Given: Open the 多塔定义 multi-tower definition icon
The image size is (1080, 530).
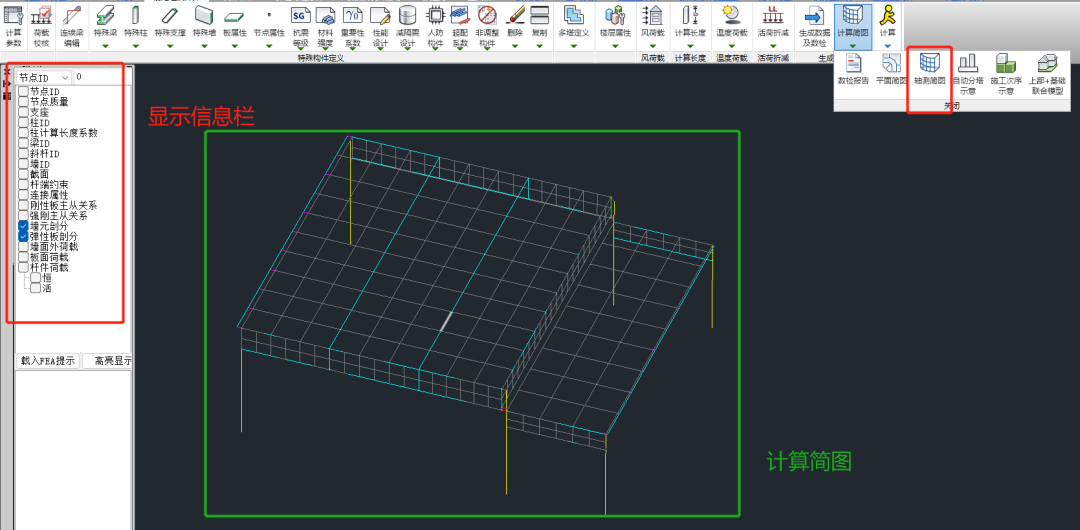Looking at the screenshot, I should click(573, 15).
